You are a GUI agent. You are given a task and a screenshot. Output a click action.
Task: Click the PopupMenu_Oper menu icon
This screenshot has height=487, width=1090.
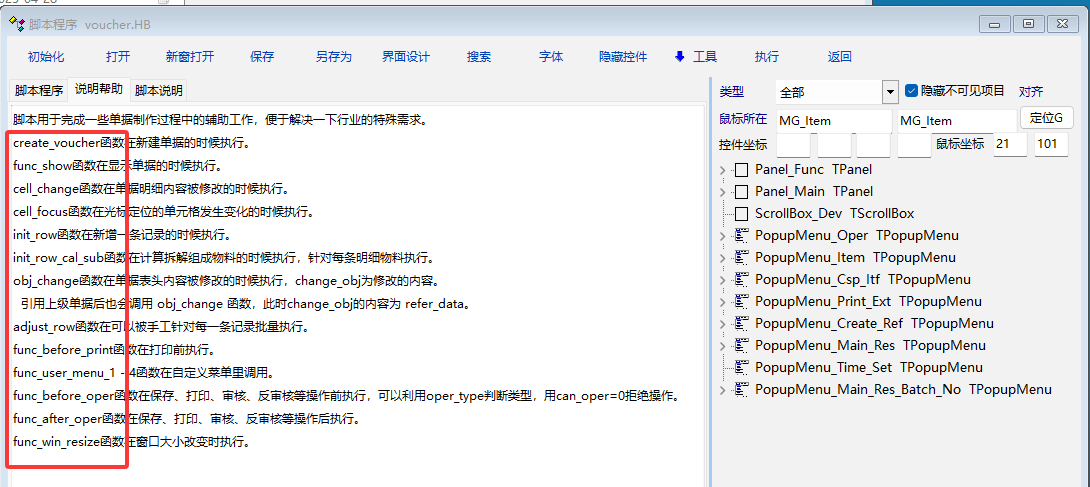742,236
